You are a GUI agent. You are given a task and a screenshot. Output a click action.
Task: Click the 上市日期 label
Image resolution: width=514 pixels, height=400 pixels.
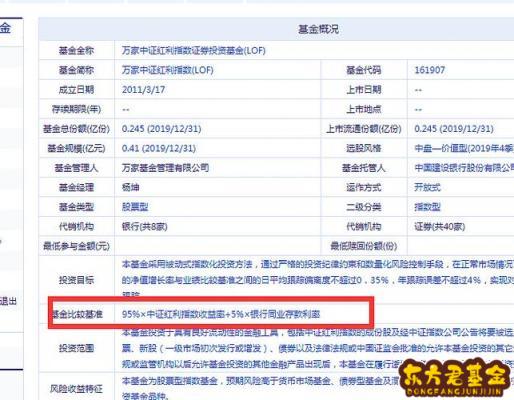point(364,90)
